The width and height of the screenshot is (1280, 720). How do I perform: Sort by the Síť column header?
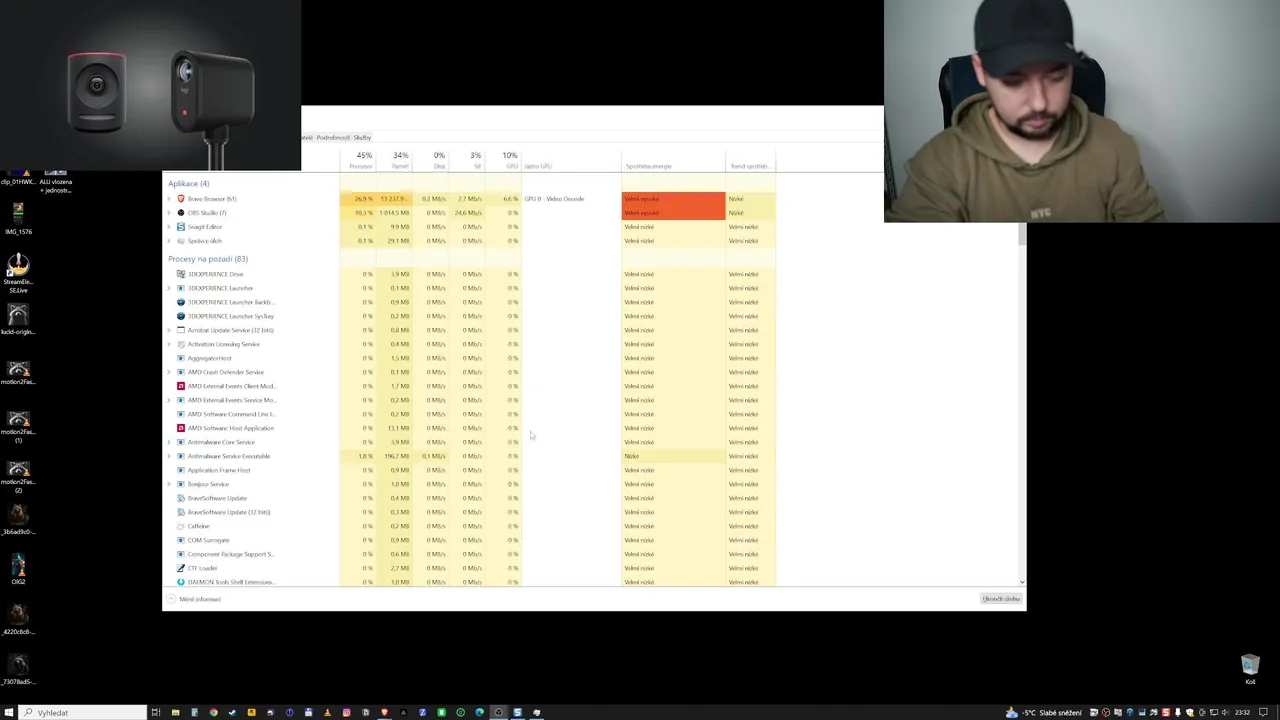468,160
